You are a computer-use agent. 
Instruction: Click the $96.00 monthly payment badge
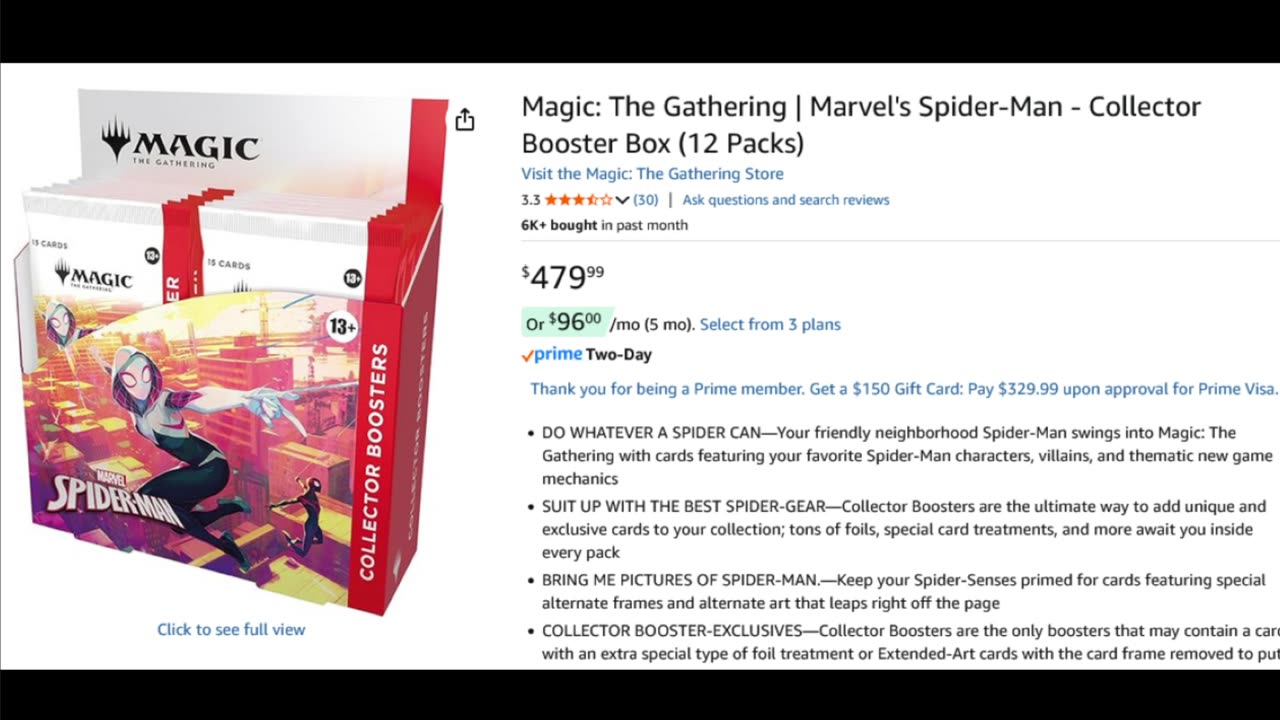566,322
